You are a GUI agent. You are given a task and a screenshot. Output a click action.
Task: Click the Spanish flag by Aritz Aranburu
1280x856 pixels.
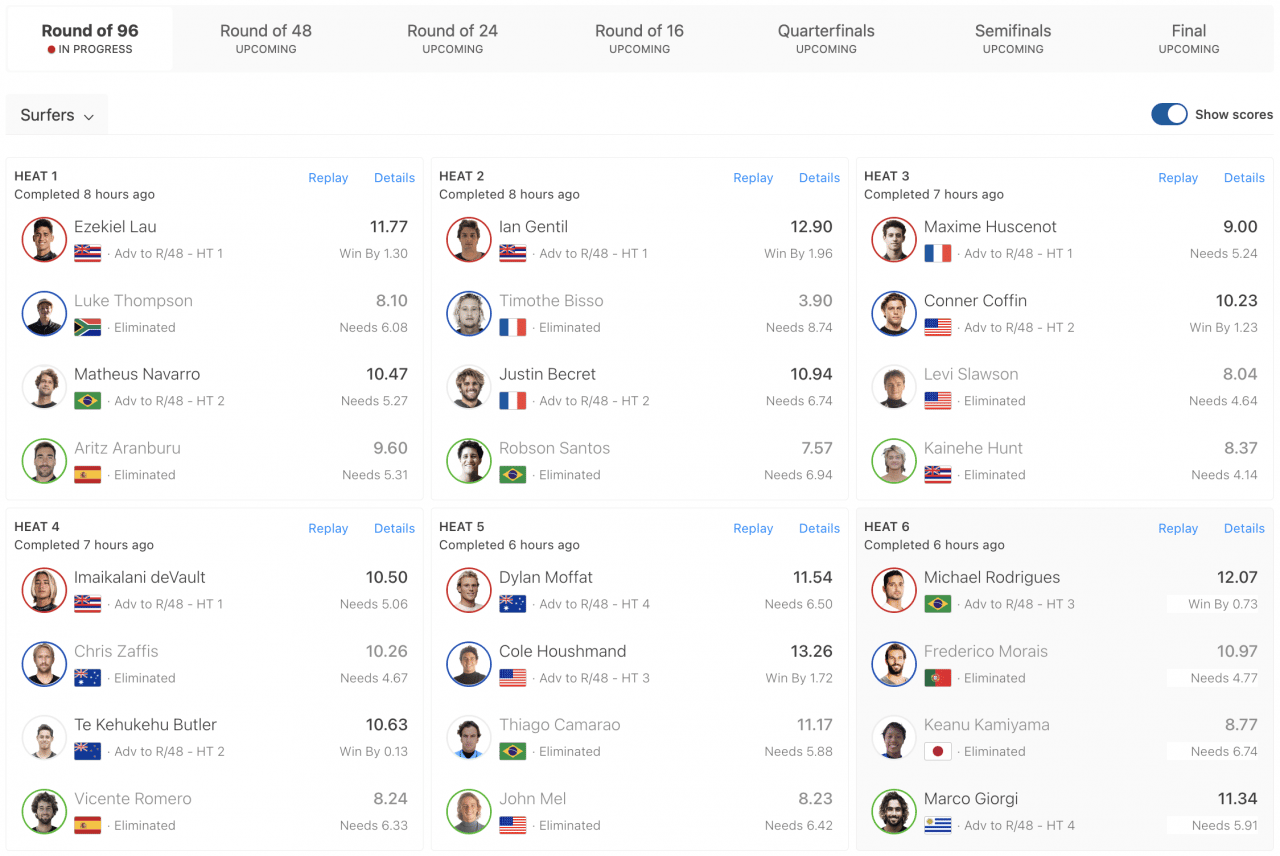pos(87,476)
